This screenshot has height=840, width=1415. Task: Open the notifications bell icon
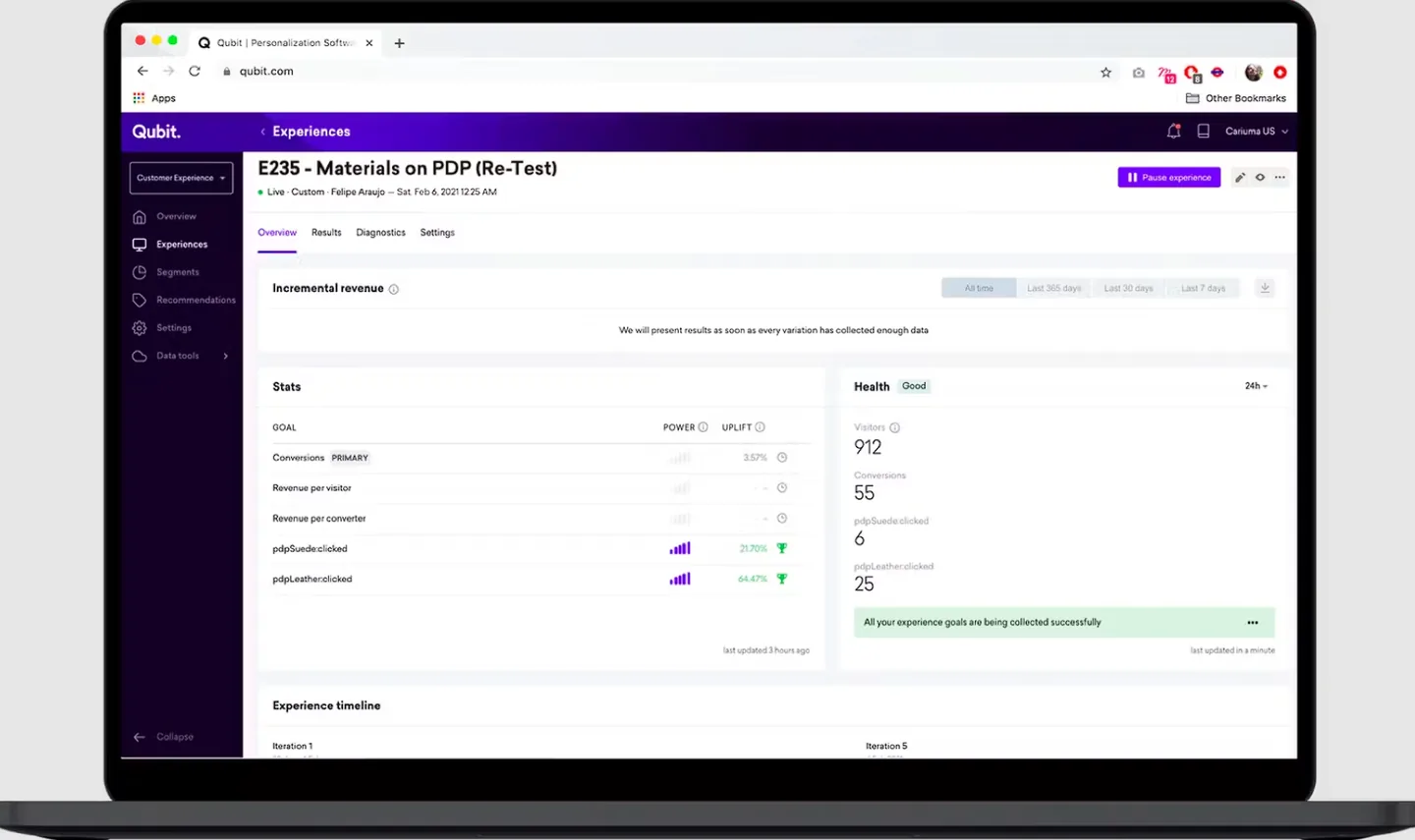pos(1173,131)
